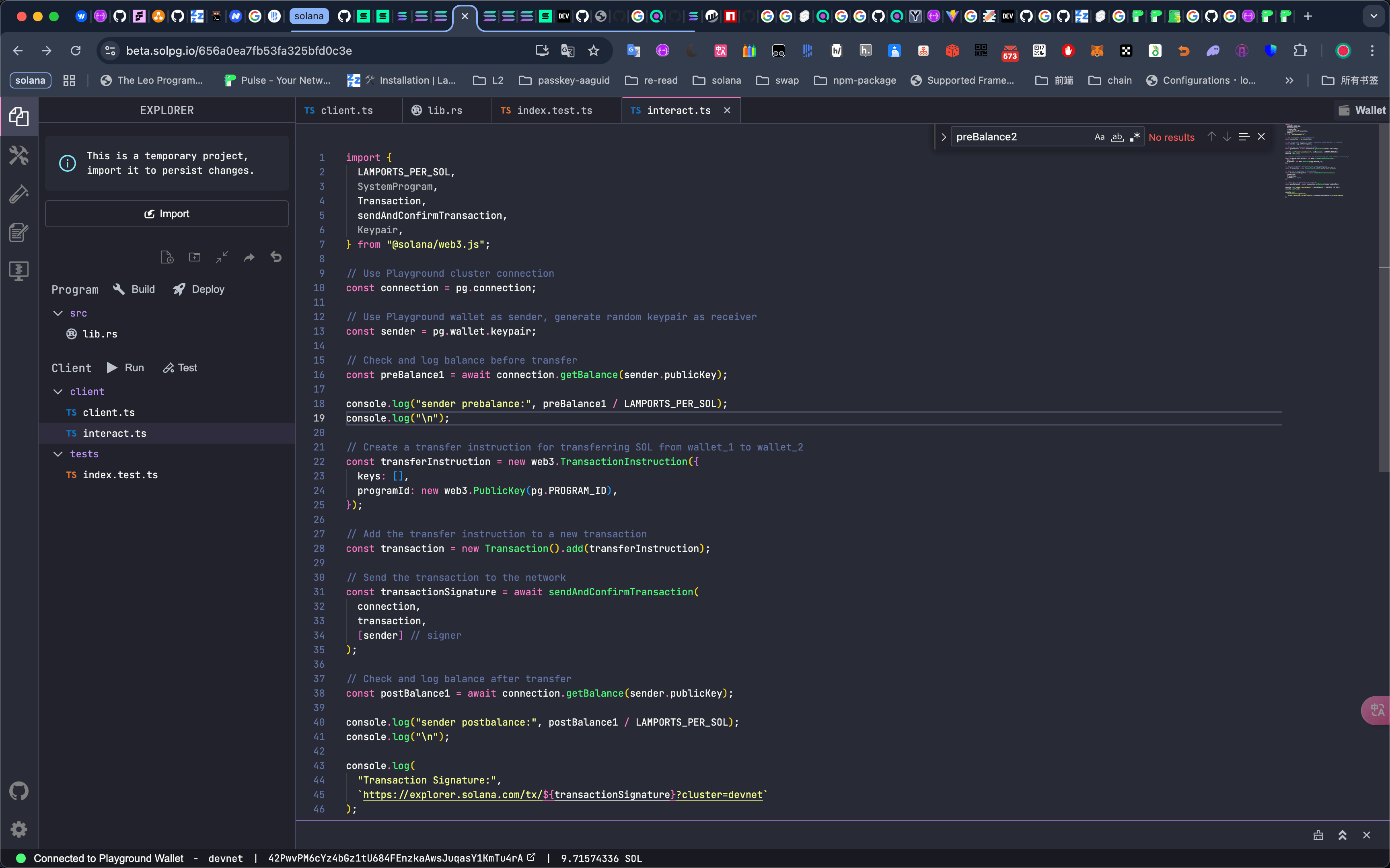Toggle Match Whole Word in find widget
Image resolution: width=1390 pixels, height=868 pixels.
pos(1117,137)
